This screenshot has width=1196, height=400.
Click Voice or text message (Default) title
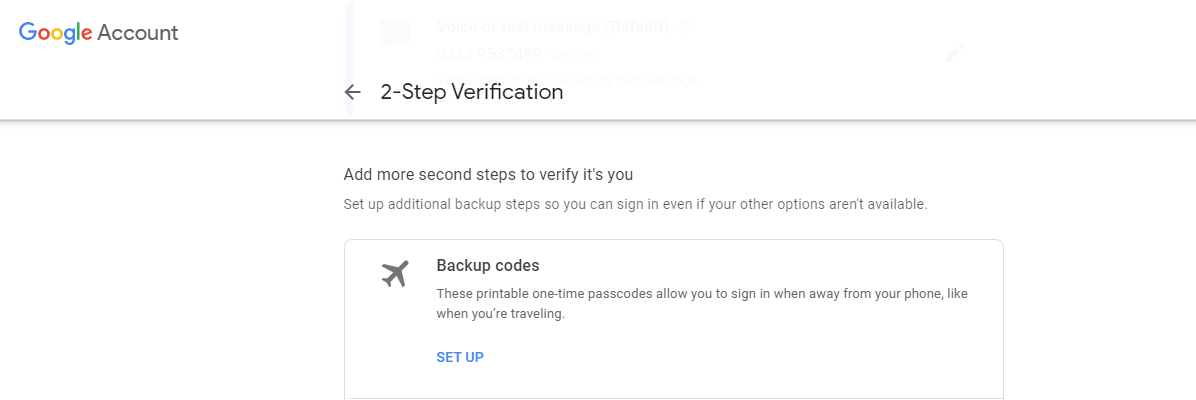point(553,27)
